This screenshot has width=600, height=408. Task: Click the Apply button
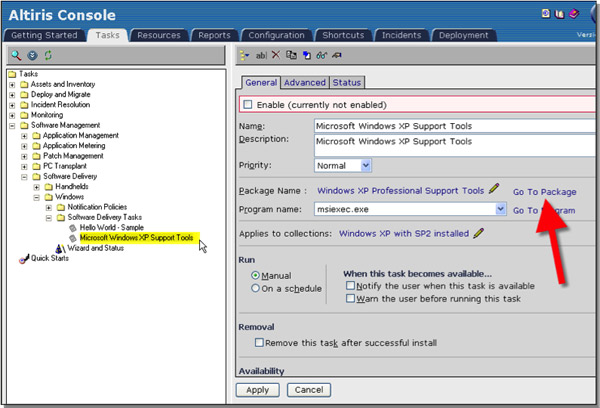click(x=258, y=390)
